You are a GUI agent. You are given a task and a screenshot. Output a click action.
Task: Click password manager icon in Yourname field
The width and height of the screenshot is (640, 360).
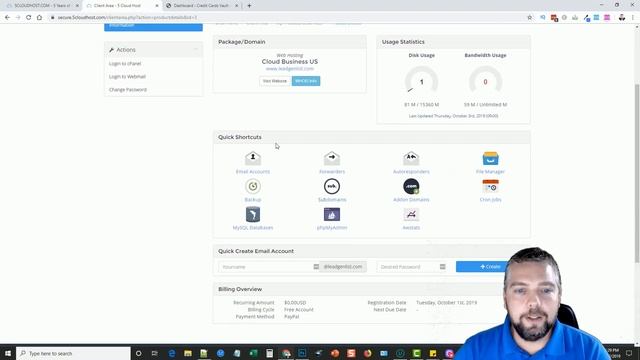tap(316, 267)
